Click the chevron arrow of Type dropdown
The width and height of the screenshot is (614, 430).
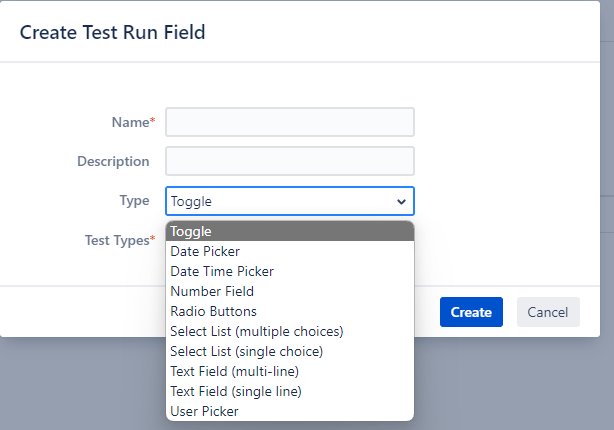tap(401, 201)
